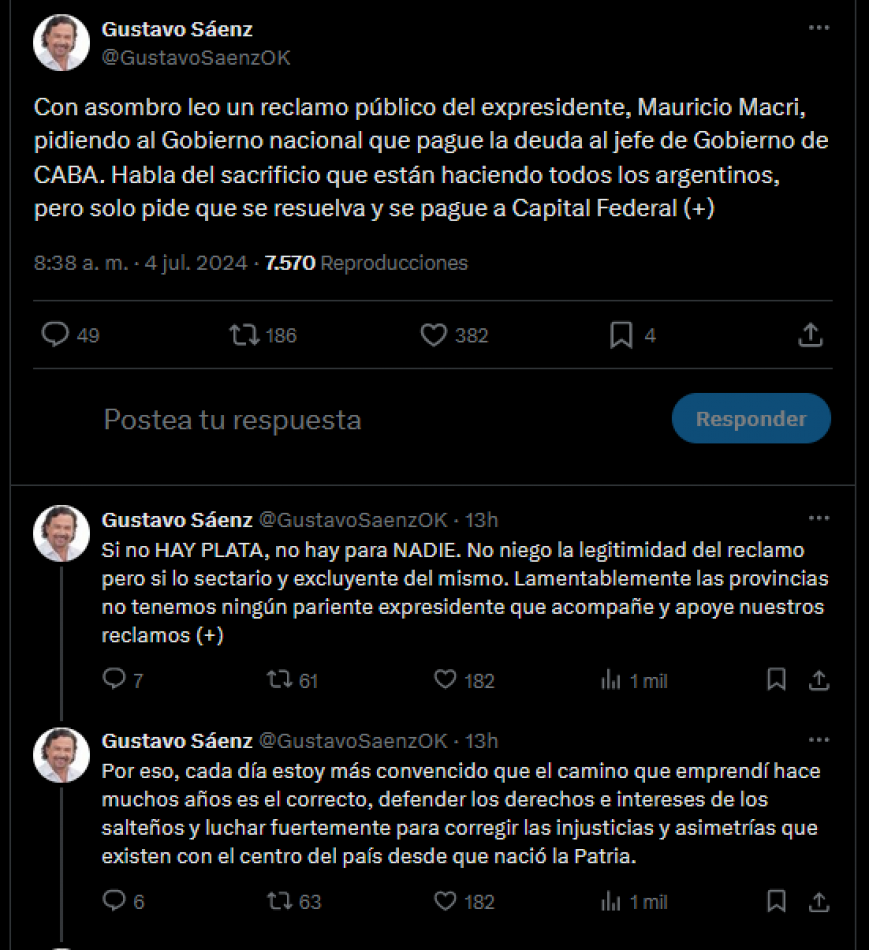Repost the HAY PLATA reply with 61 reposts

280,679
